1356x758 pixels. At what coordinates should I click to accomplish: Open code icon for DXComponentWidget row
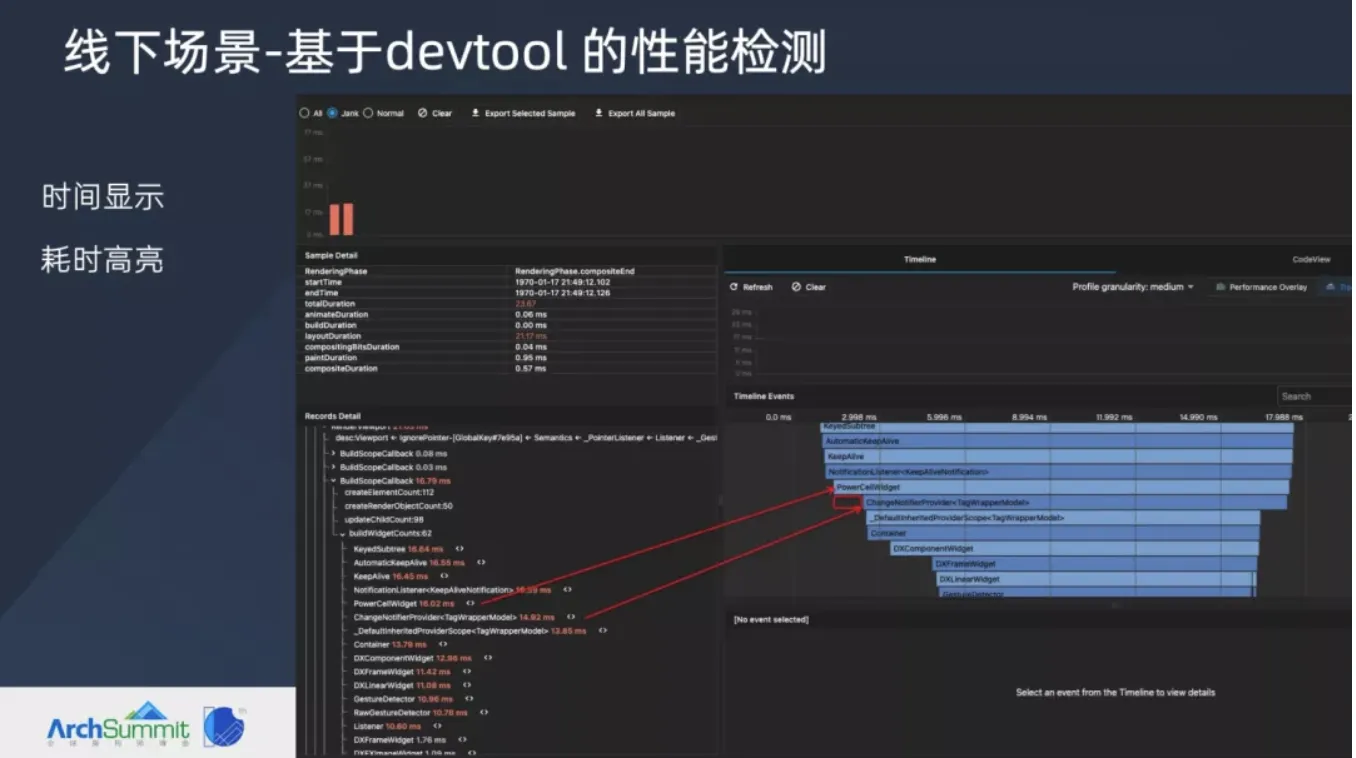[487, 658]
